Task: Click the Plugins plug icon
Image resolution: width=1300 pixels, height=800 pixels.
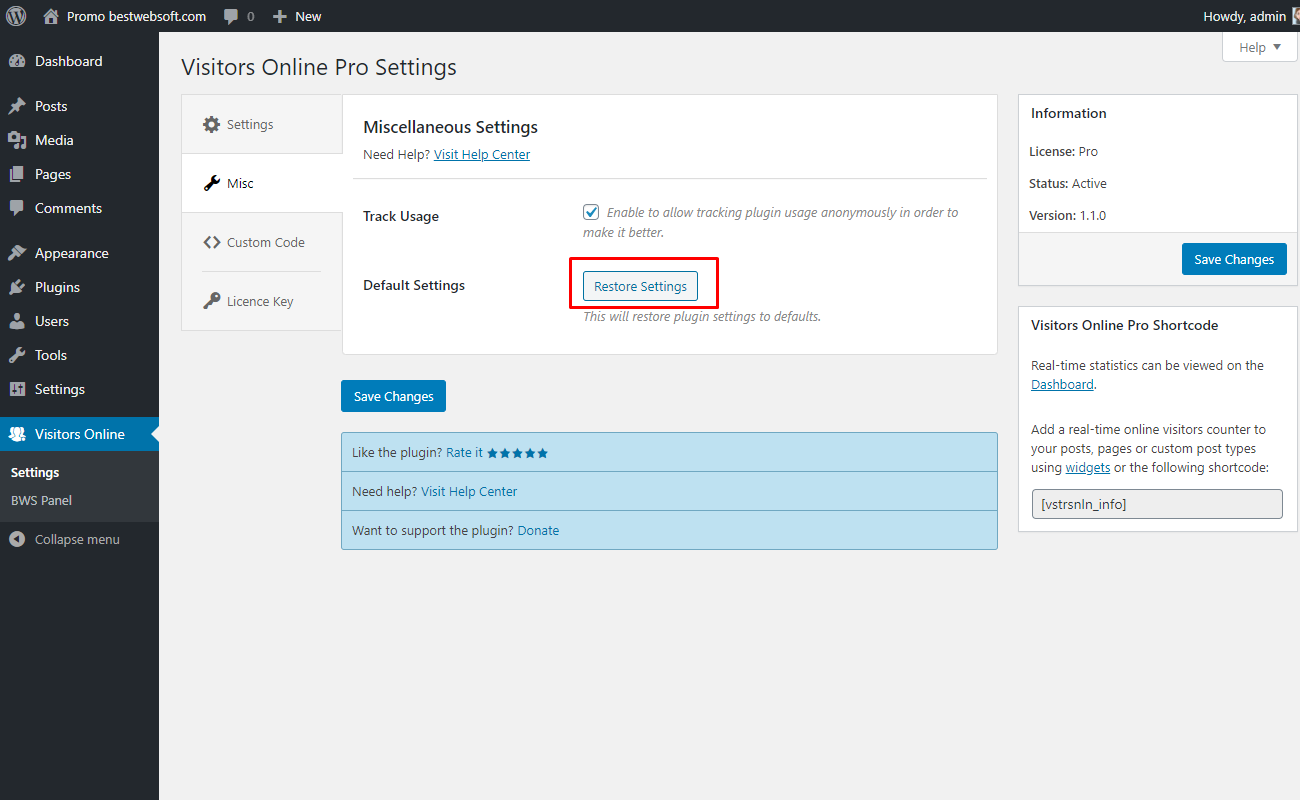Action: [x=17, y=287]
